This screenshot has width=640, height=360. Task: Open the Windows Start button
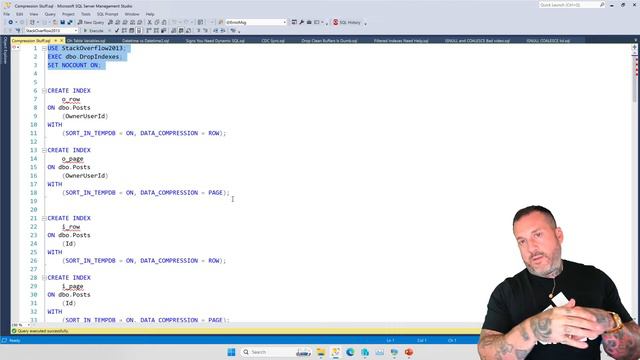pyautogui.click(x=231, y=352)
